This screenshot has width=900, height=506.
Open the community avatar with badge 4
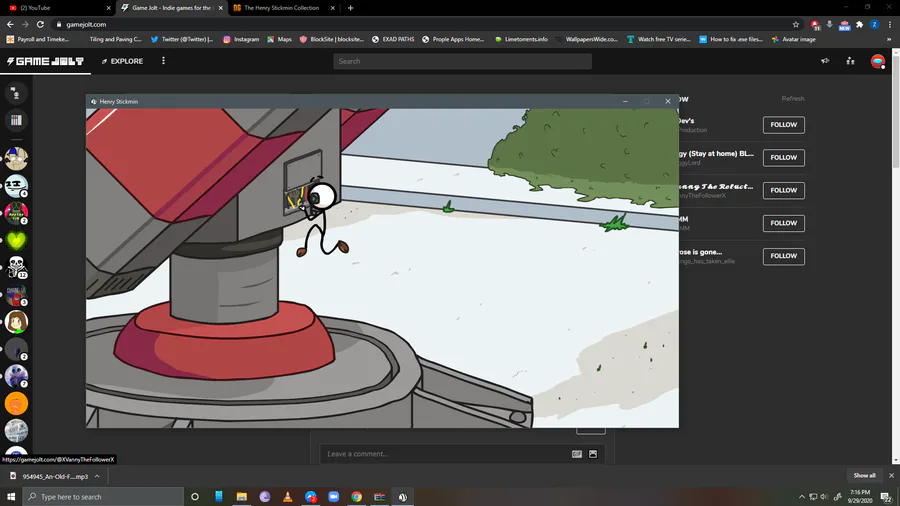[16, 186]
